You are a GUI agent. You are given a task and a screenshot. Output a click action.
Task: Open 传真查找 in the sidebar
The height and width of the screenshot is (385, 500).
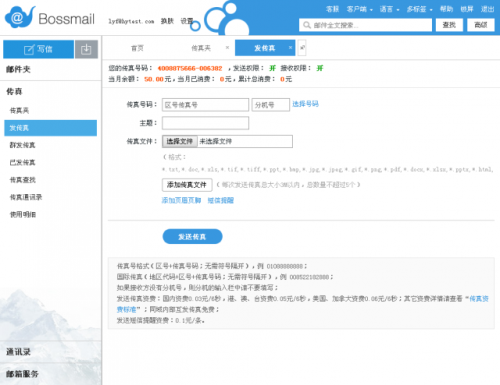22,180
